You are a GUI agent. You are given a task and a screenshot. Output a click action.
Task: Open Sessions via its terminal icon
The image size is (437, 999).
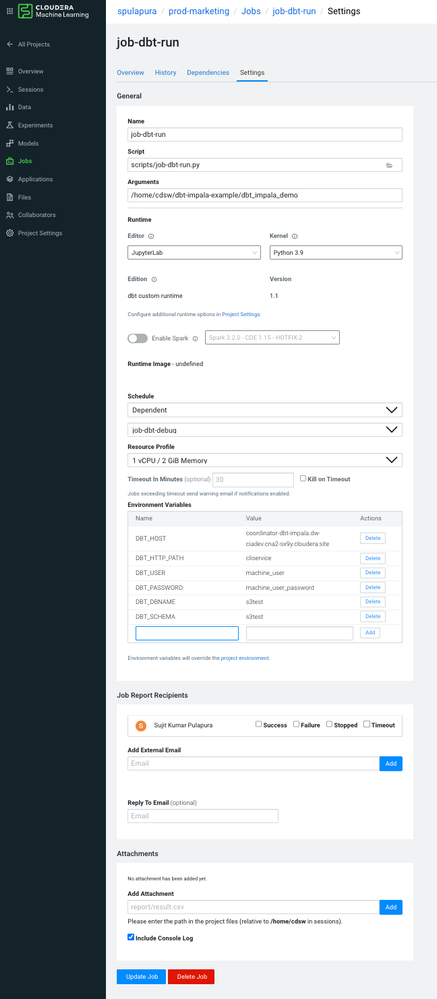tap(10, 90)
